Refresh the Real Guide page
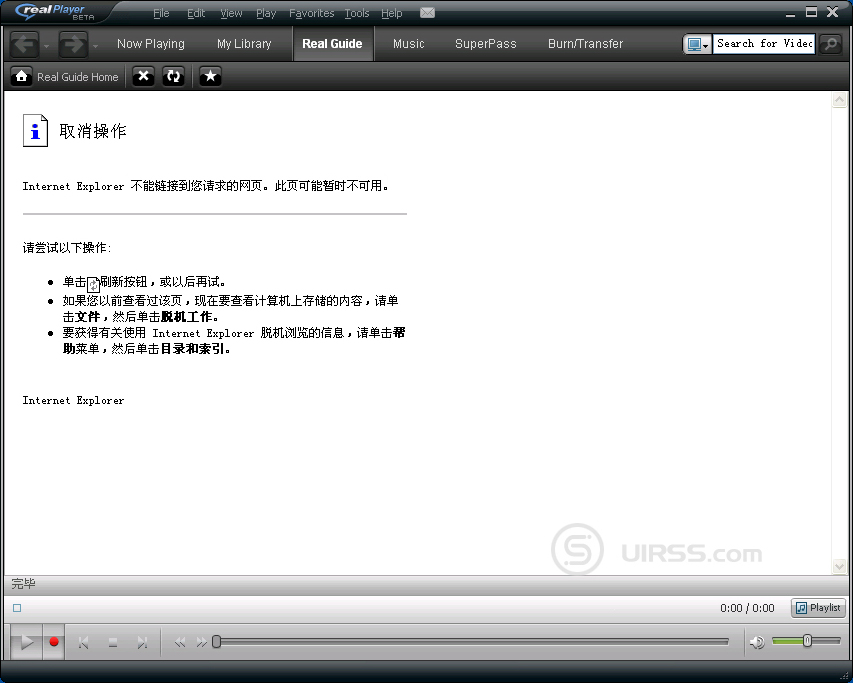 pyautogui.click(x=174, y=77)
